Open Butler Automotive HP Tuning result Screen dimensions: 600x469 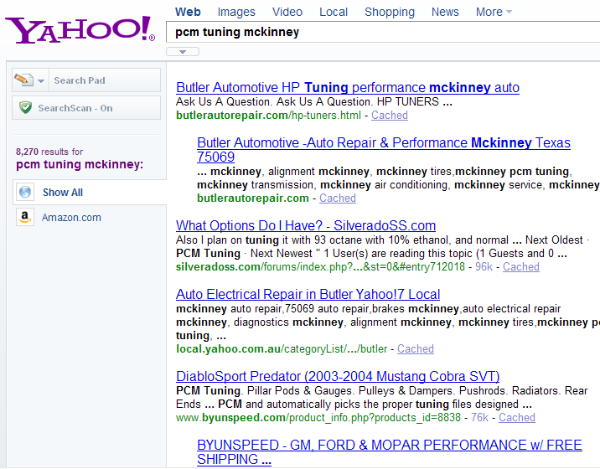click(x=348, y=87)
